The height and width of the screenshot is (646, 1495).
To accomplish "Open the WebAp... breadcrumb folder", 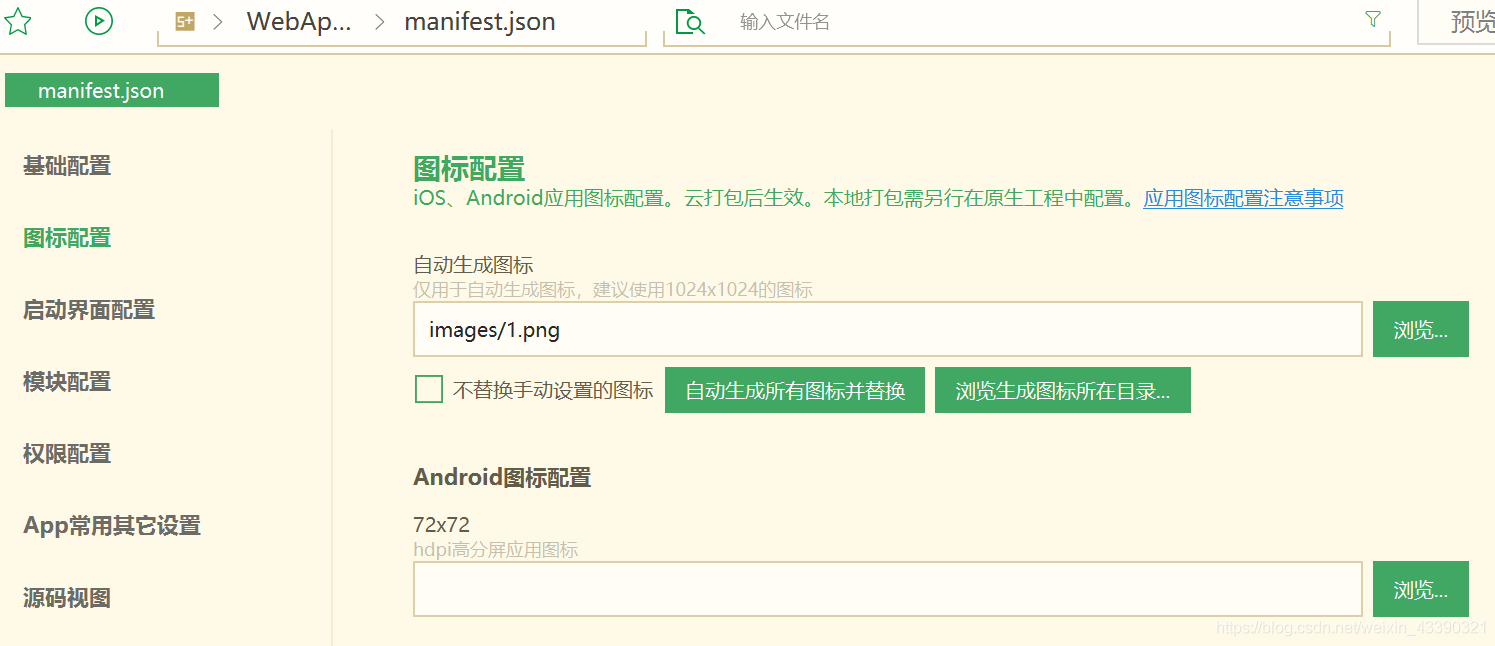I will click(x=299, y=22).
